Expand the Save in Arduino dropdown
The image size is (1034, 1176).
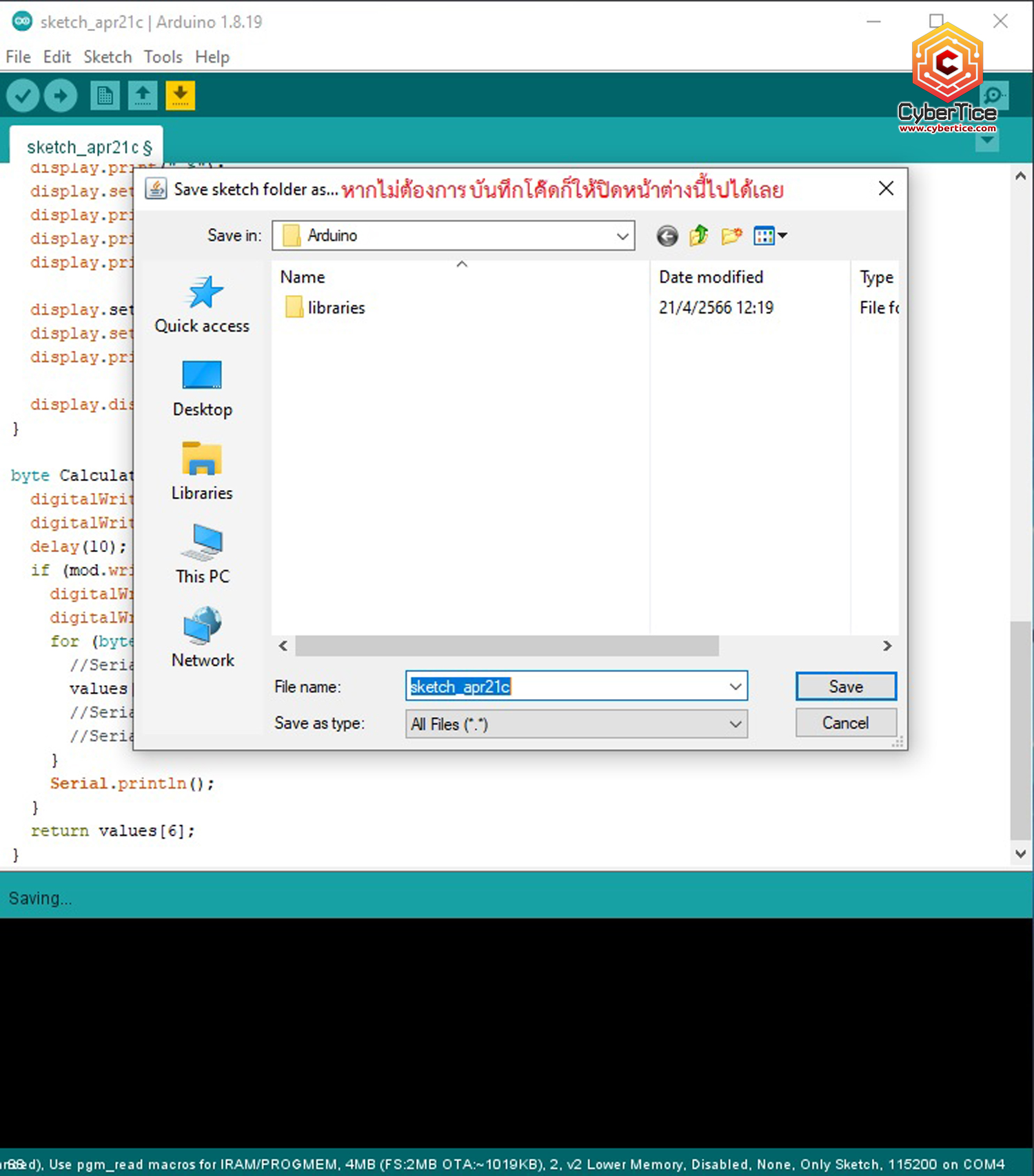point(622,236)
